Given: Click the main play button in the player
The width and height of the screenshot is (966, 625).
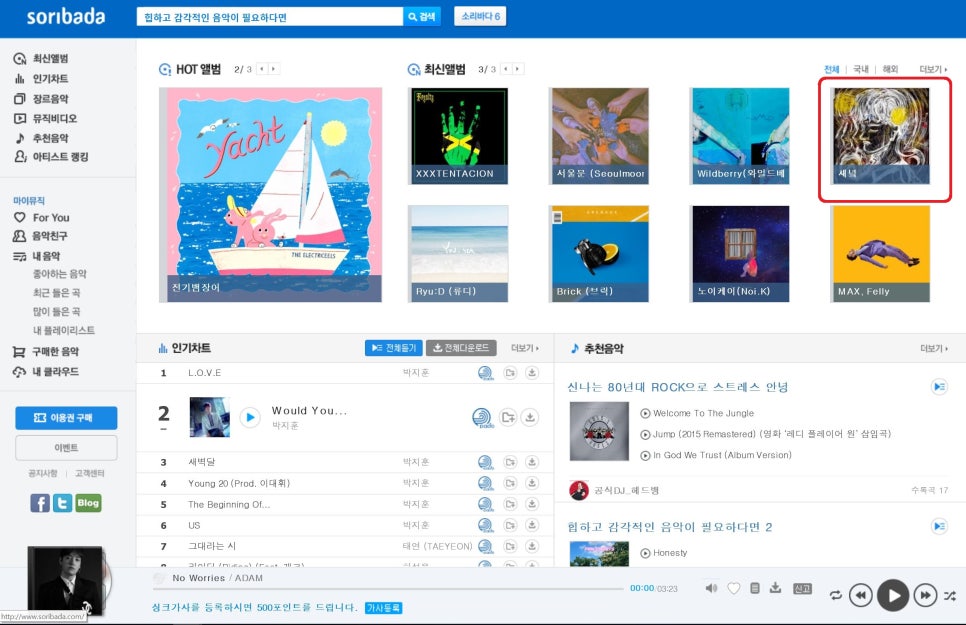Looking at the screenshot, I should (893, 595).
